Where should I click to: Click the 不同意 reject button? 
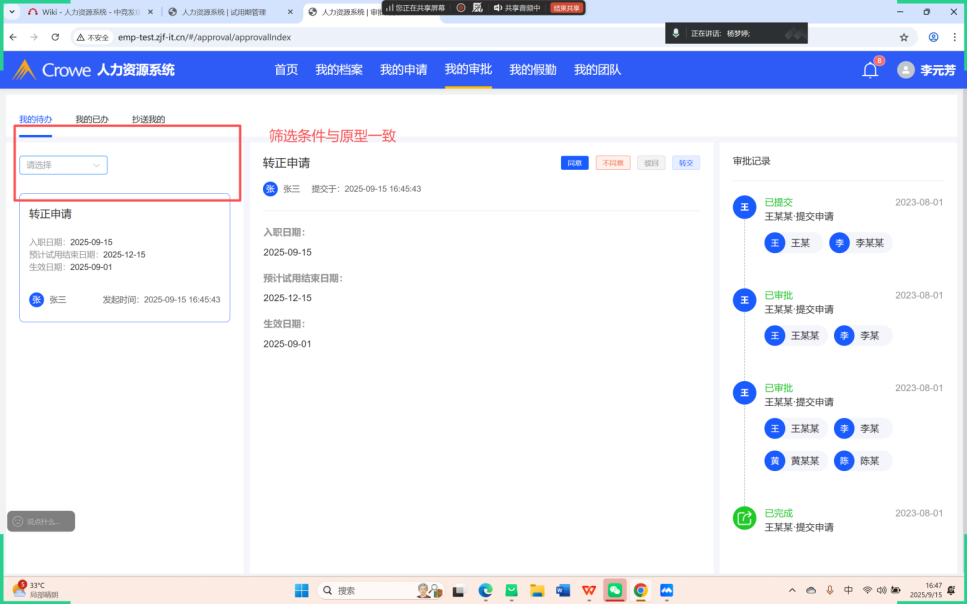[x=612, y=163]
